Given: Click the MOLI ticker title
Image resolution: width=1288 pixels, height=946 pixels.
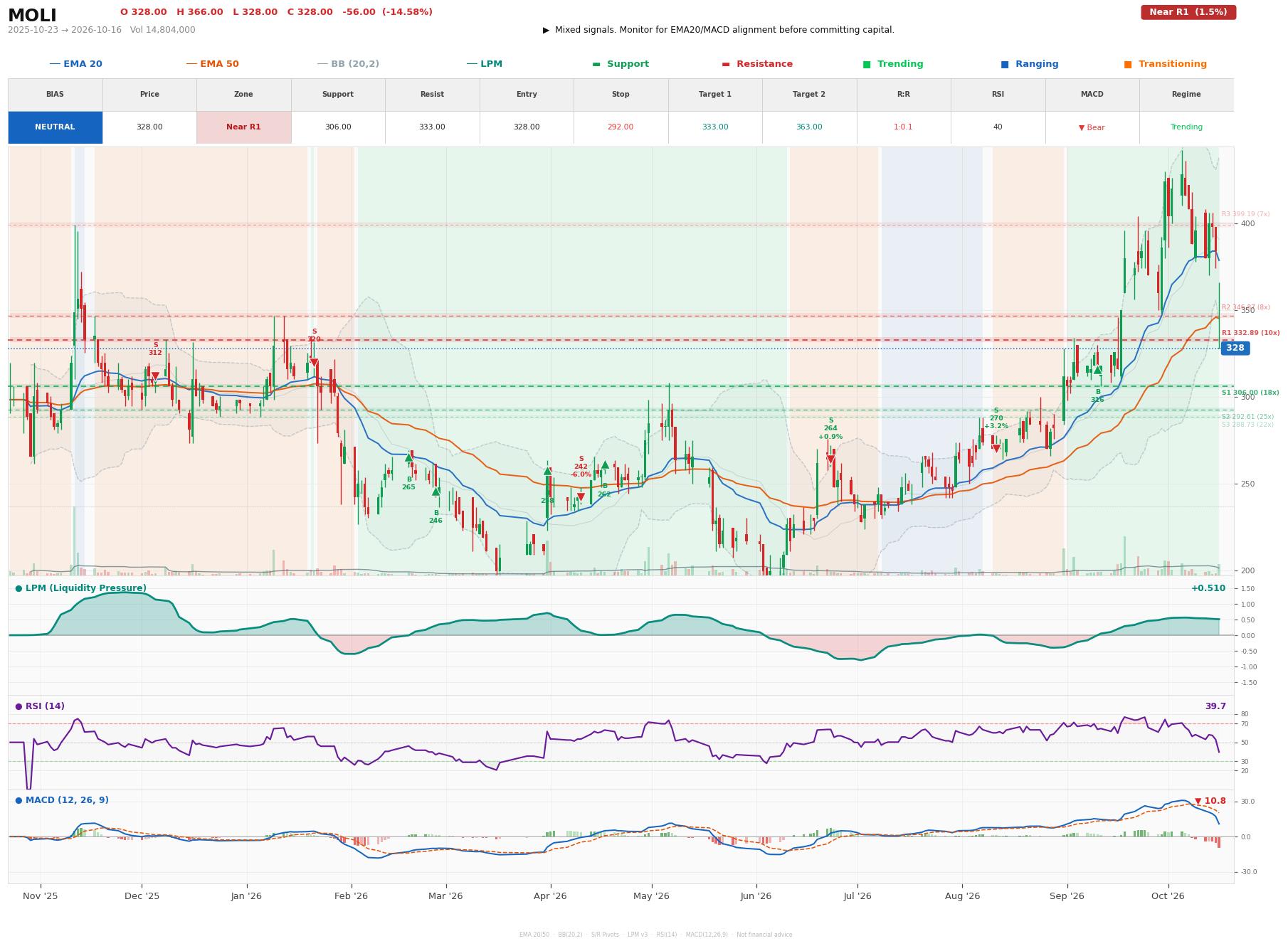Looking at the screenshot, I should [32, 16].
